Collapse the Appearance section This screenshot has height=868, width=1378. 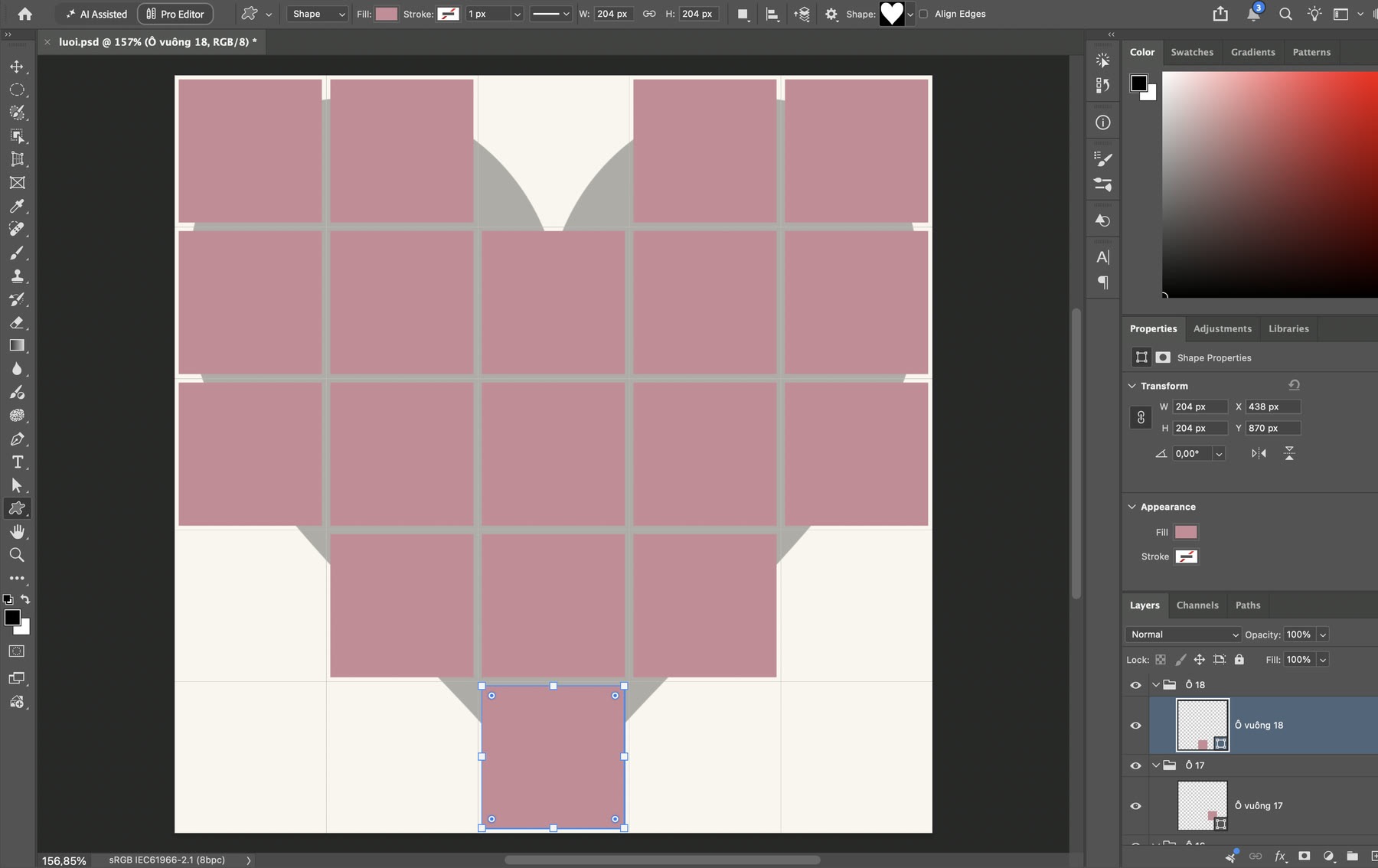1132,507
